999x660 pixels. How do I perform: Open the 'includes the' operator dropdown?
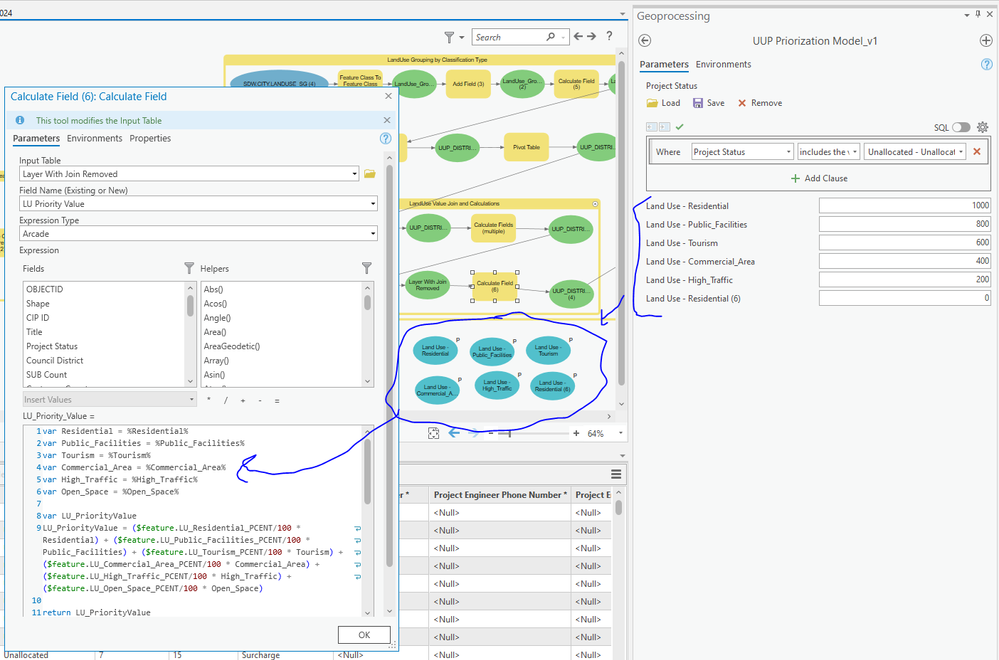tap(855, 152)
